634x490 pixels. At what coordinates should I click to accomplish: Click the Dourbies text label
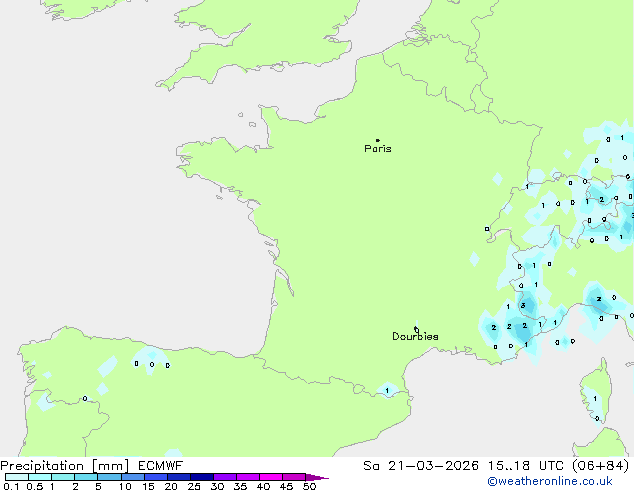[415, 337]
